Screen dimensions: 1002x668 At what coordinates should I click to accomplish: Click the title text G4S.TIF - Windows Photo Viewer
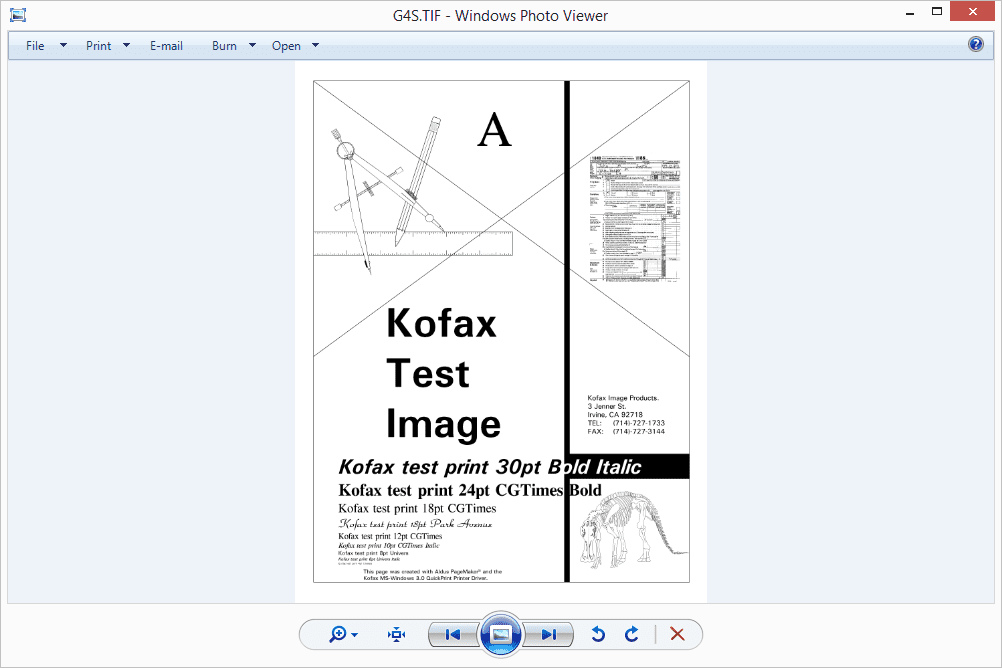pos(500,16)
